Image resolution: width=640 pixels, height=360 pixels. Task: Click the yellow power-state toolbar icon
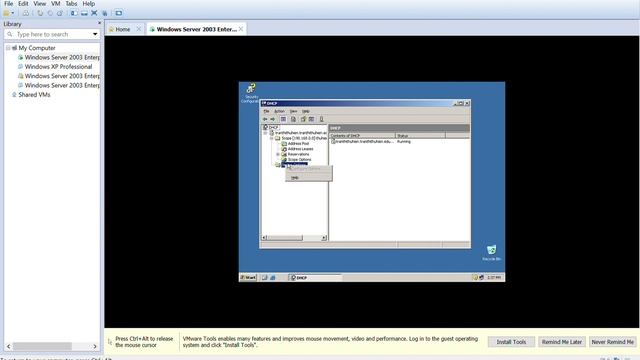point(6,13)
